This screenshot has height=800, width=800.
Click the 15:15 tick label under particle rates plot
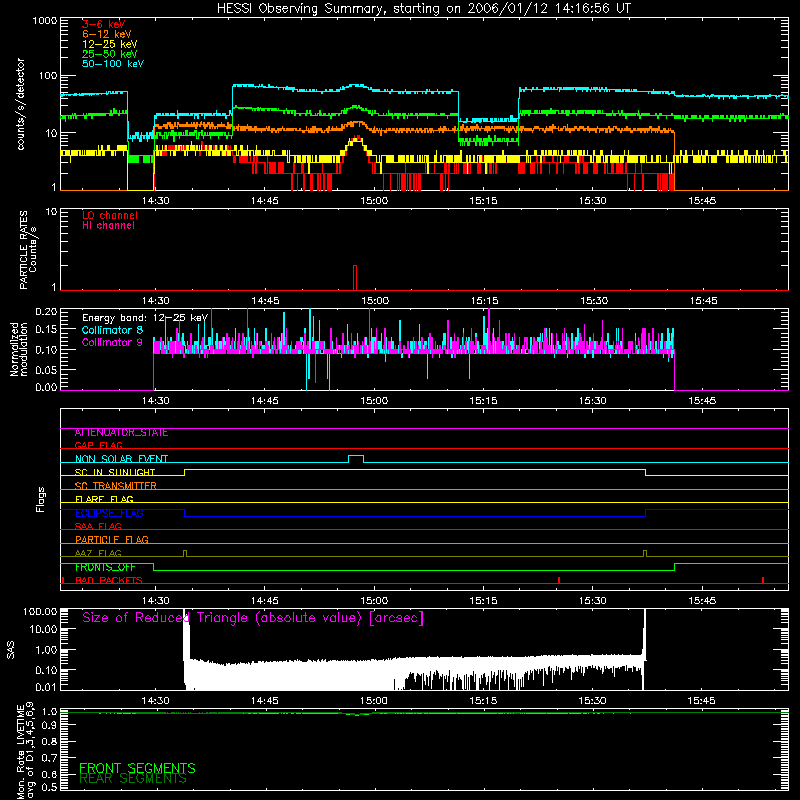point(485,301)
